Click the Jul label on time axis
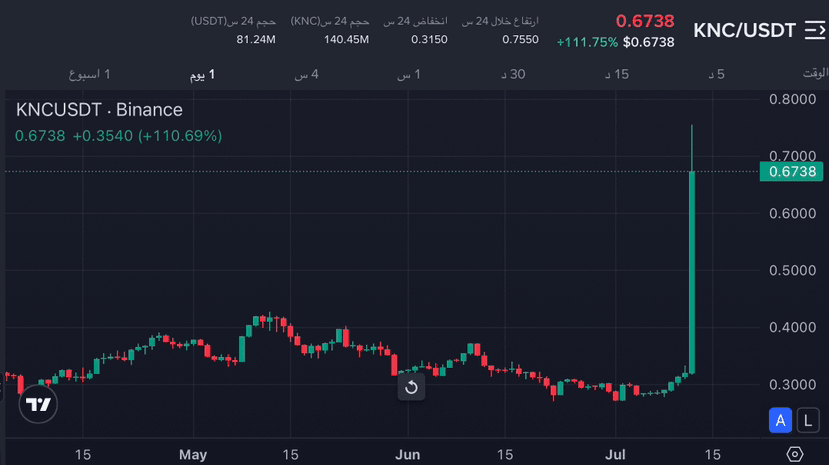 click(x=615, y=454)
